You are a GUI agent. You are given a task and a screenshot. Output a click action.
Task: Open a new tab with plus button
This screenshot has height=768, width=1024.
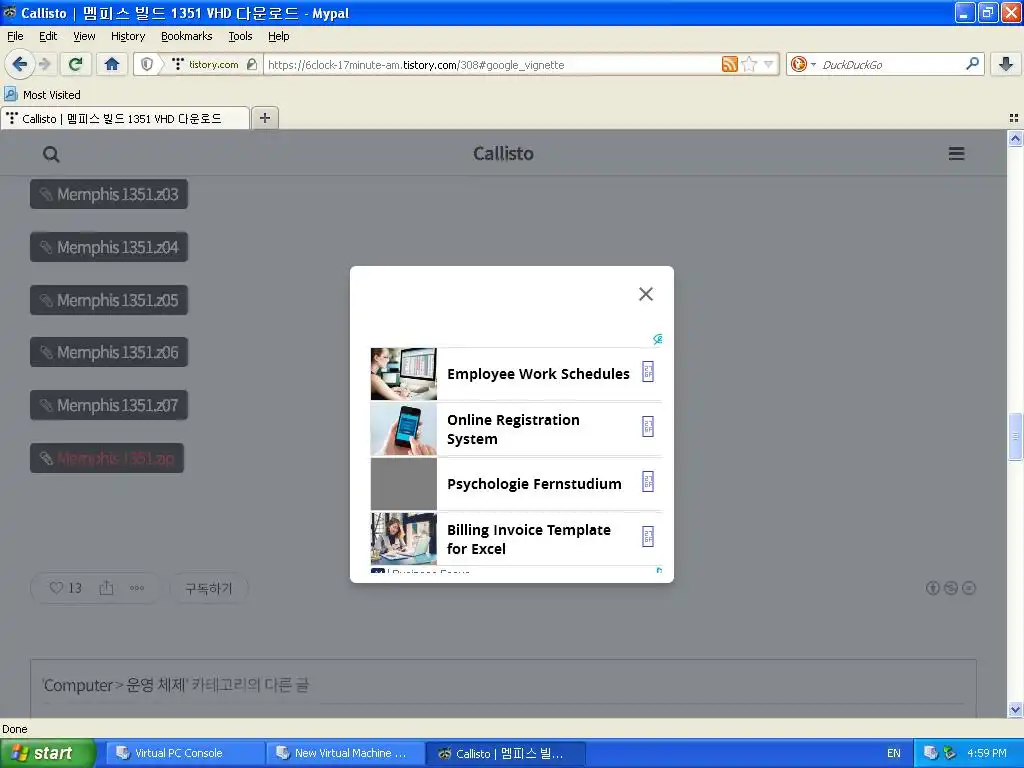tap(264, 118)
